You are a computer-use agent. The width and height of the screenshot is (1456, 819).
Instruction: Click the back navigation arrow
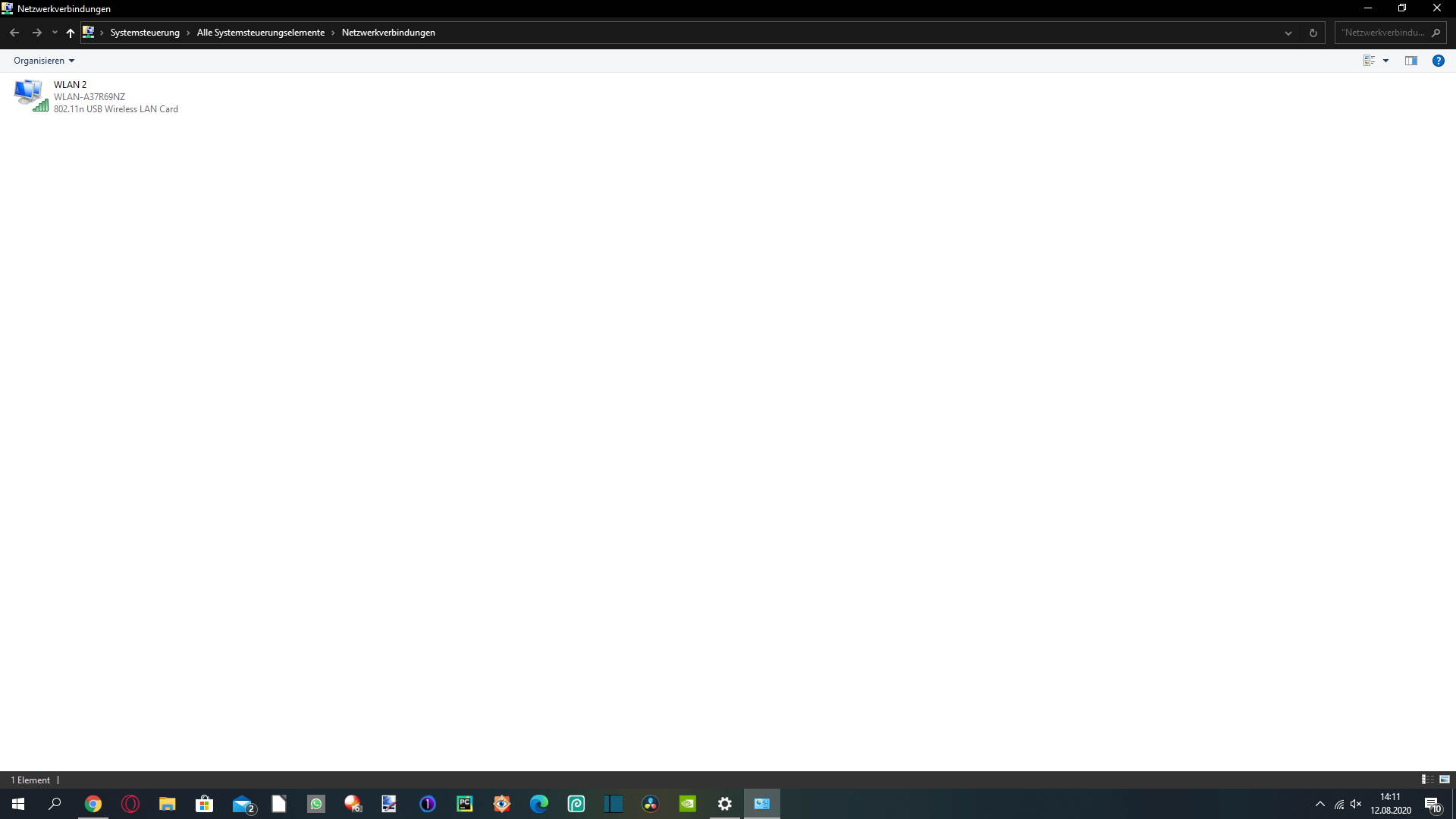14,33
